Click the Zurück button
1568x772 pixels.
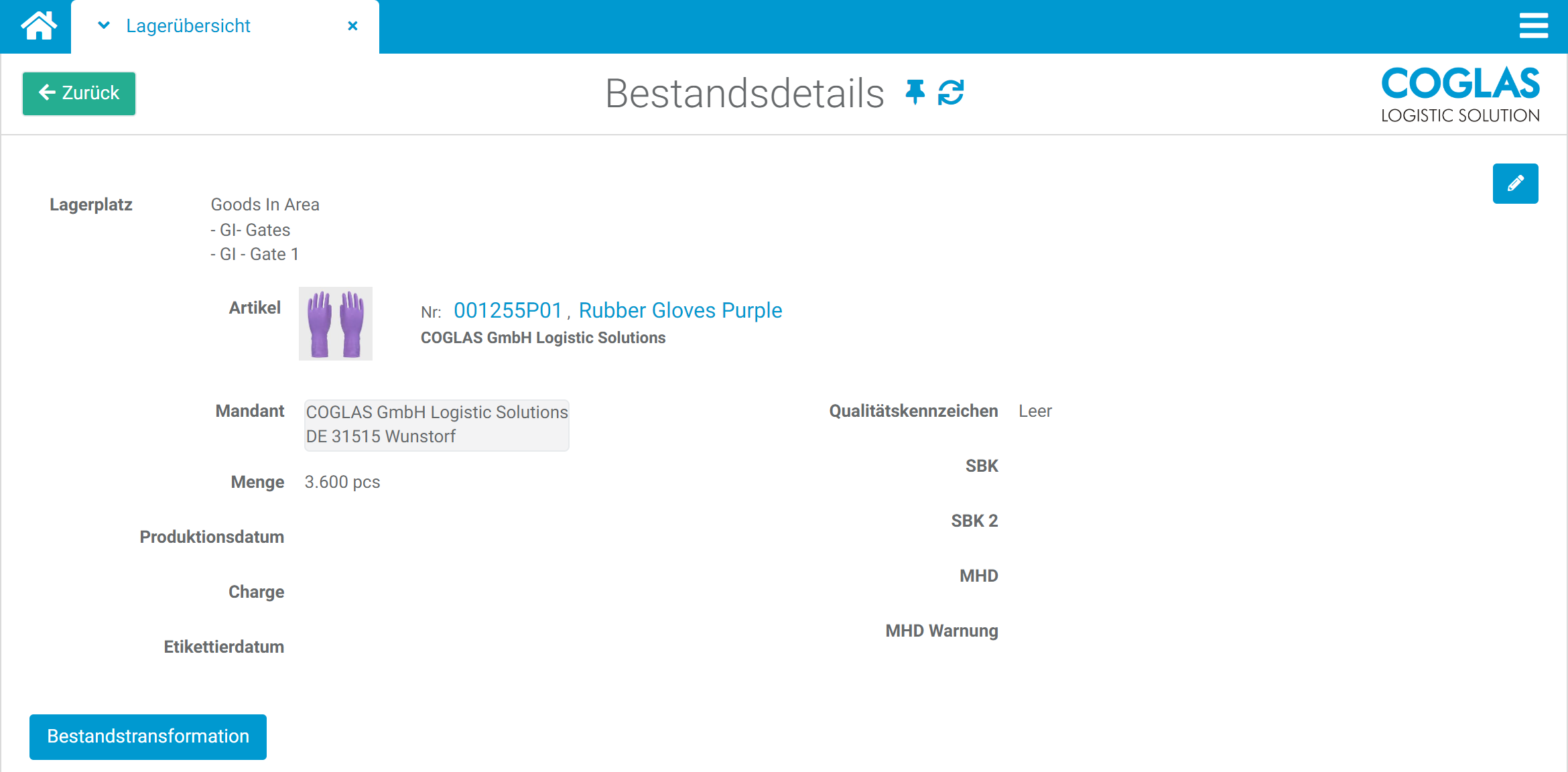click(78, 93)
